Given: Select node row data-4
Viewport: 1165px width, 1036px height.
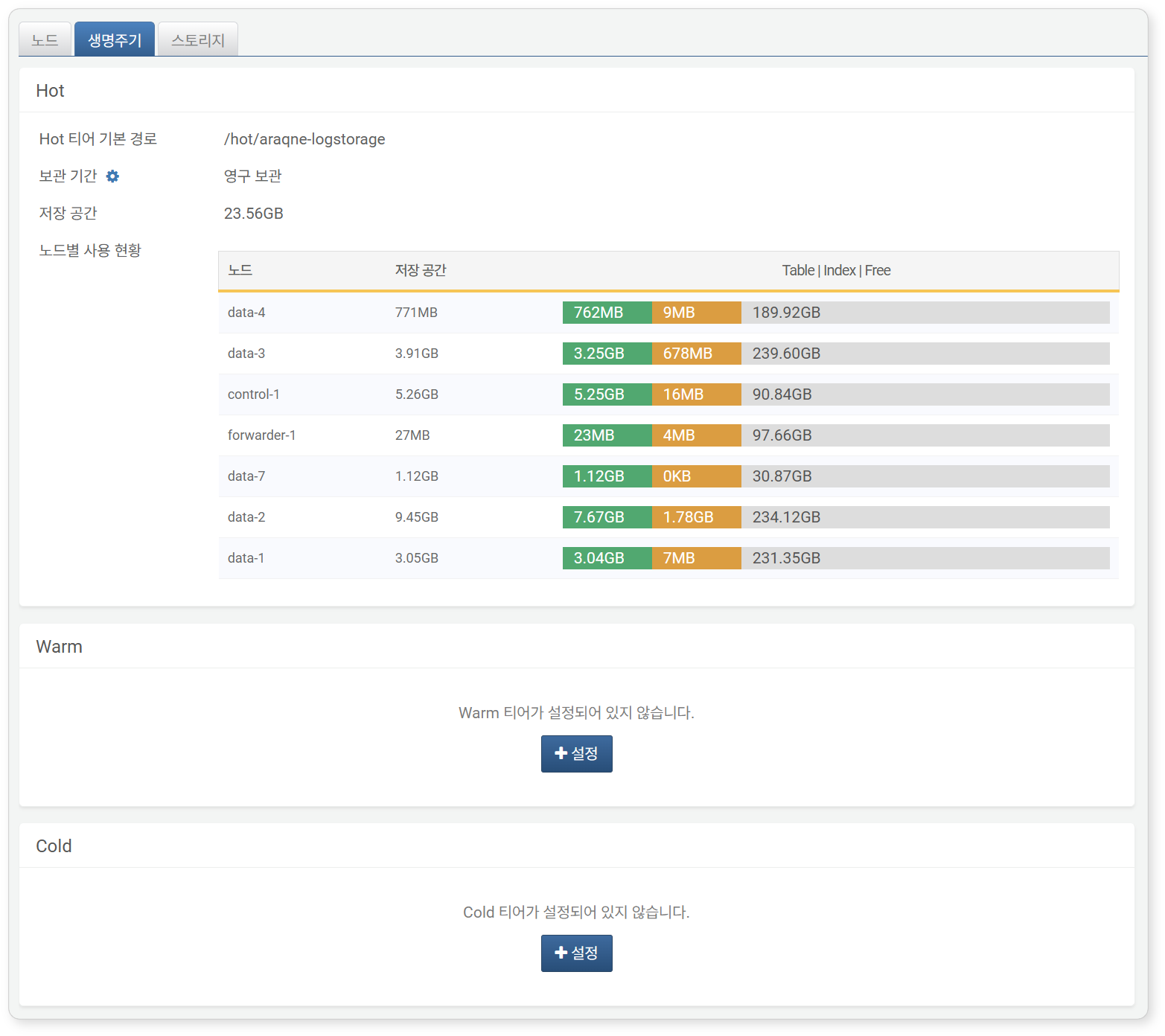Looking at the screenshot, I should 668,313.
